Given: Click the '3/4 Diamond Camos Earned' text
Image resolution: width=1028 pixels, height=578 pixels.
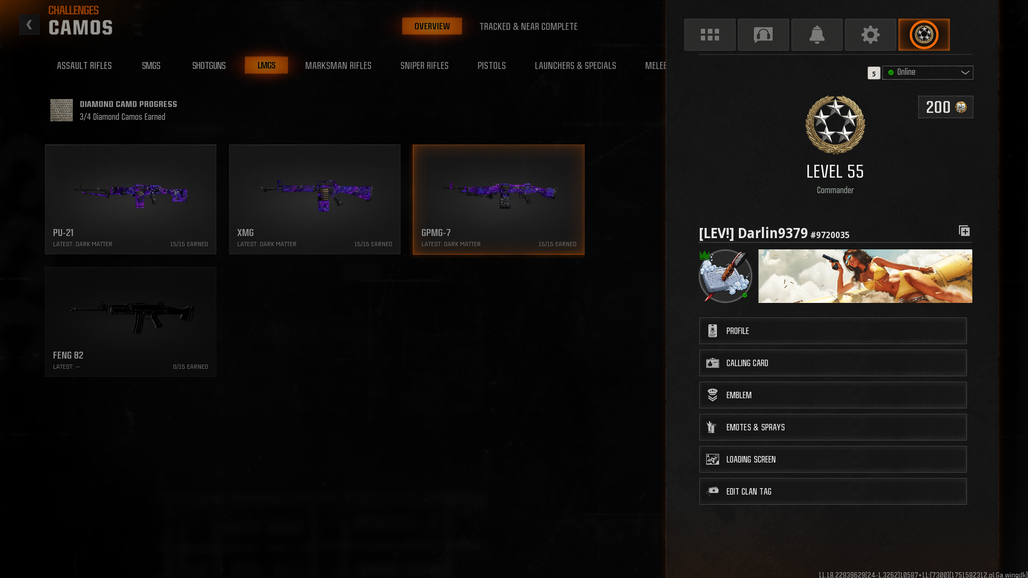Looking at the screenshot, I should (x=123, y=117).
